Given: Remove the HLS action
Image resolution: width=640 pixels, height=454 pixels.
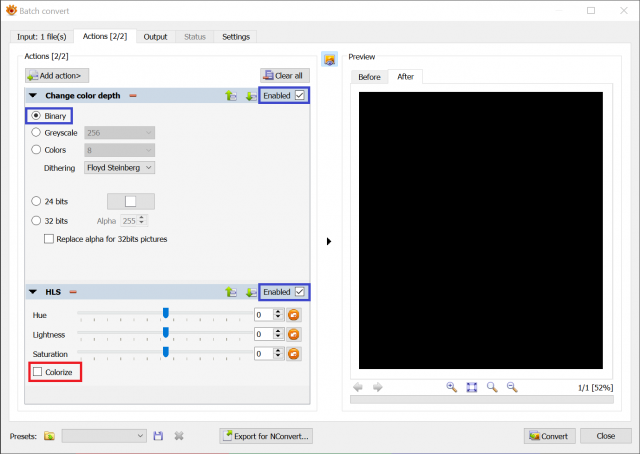Looking at the screenshot, I should click(73, 292).
